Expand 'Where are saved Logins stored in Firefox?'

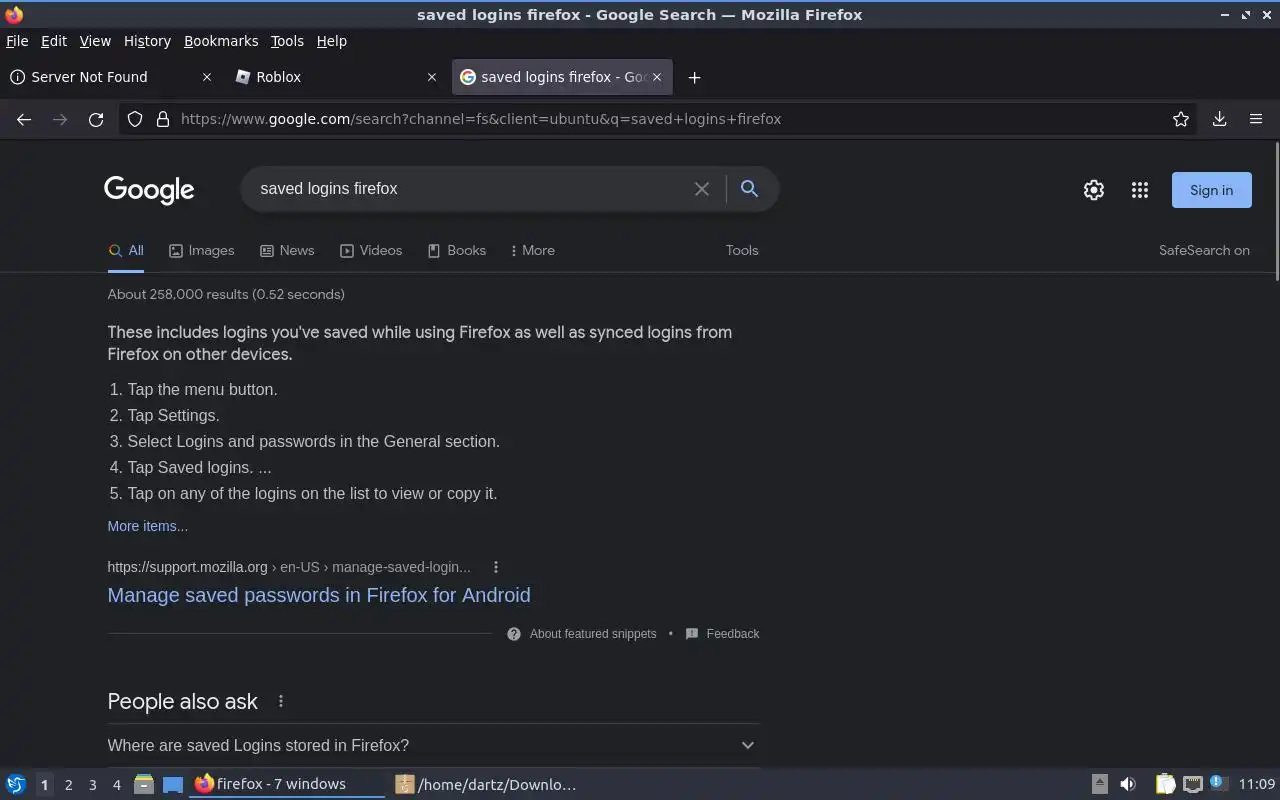coord(433,745)
